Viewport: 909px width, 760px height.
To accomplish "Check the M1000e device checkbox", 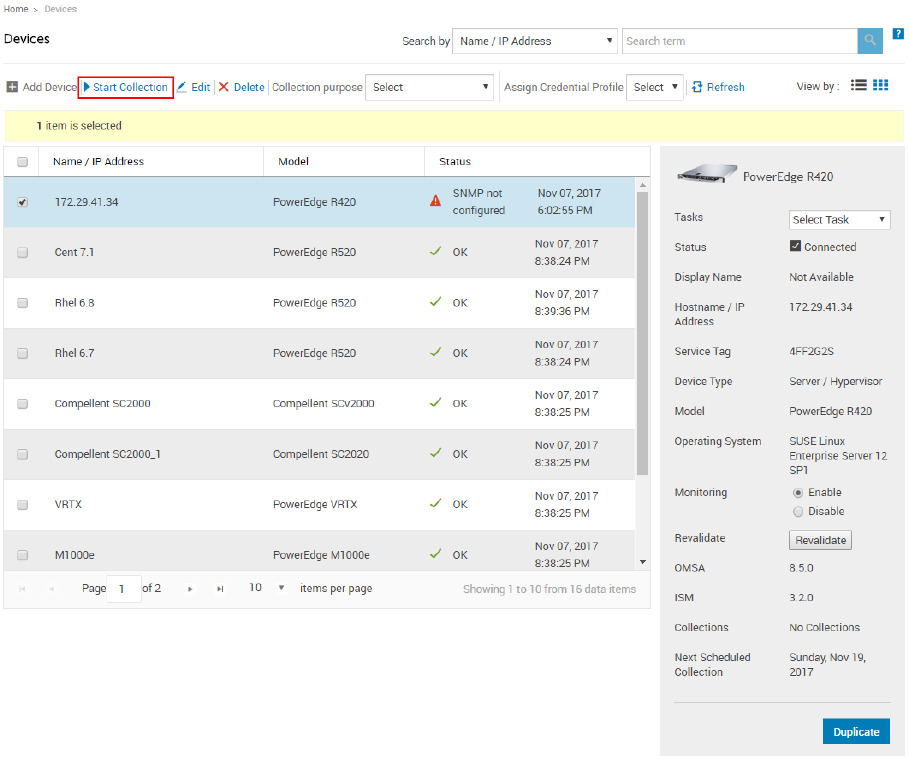I will [x=23, y=555].
